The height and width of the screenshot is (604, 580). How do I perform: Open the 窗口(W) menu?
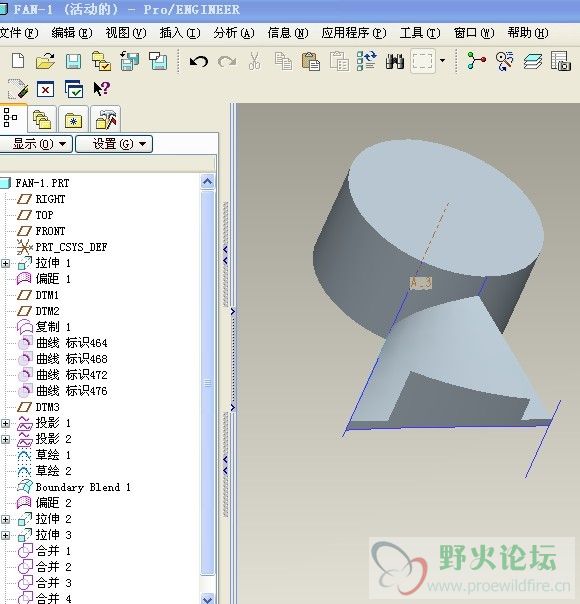(474, 33)
